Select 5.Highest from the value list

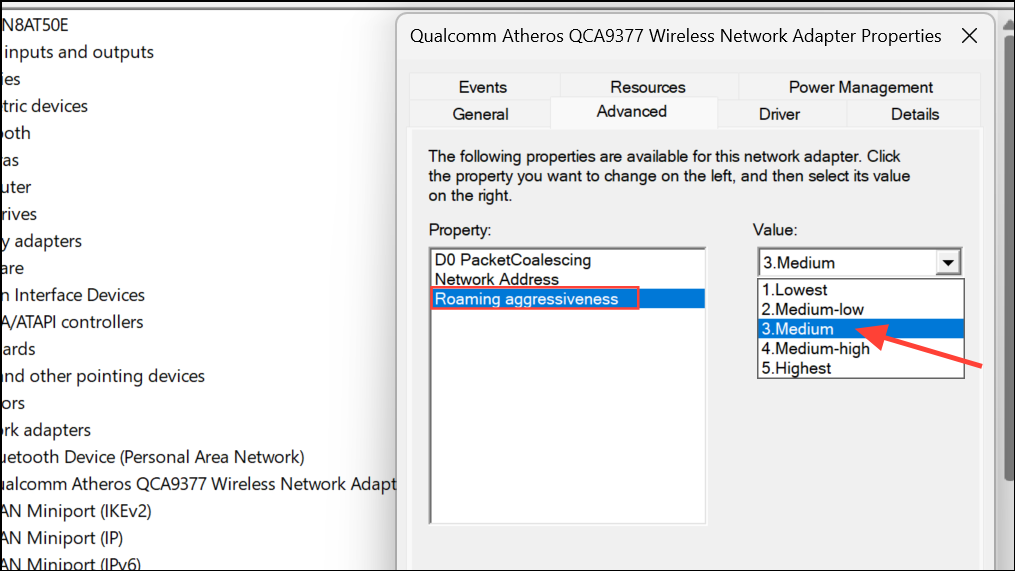796,368
